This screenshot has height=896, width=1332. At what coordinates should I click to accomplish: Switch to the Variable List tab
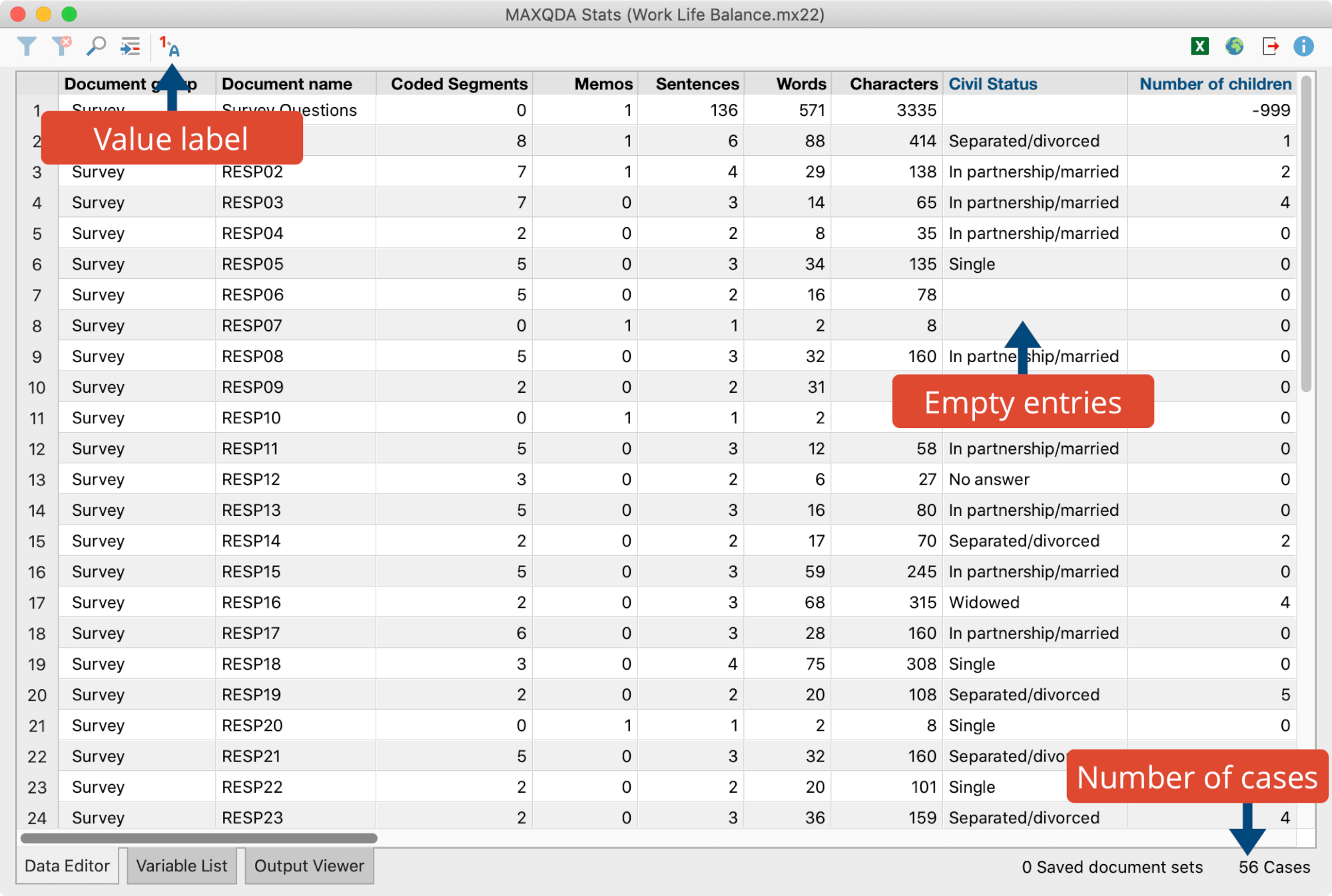[x=182, y=865]
